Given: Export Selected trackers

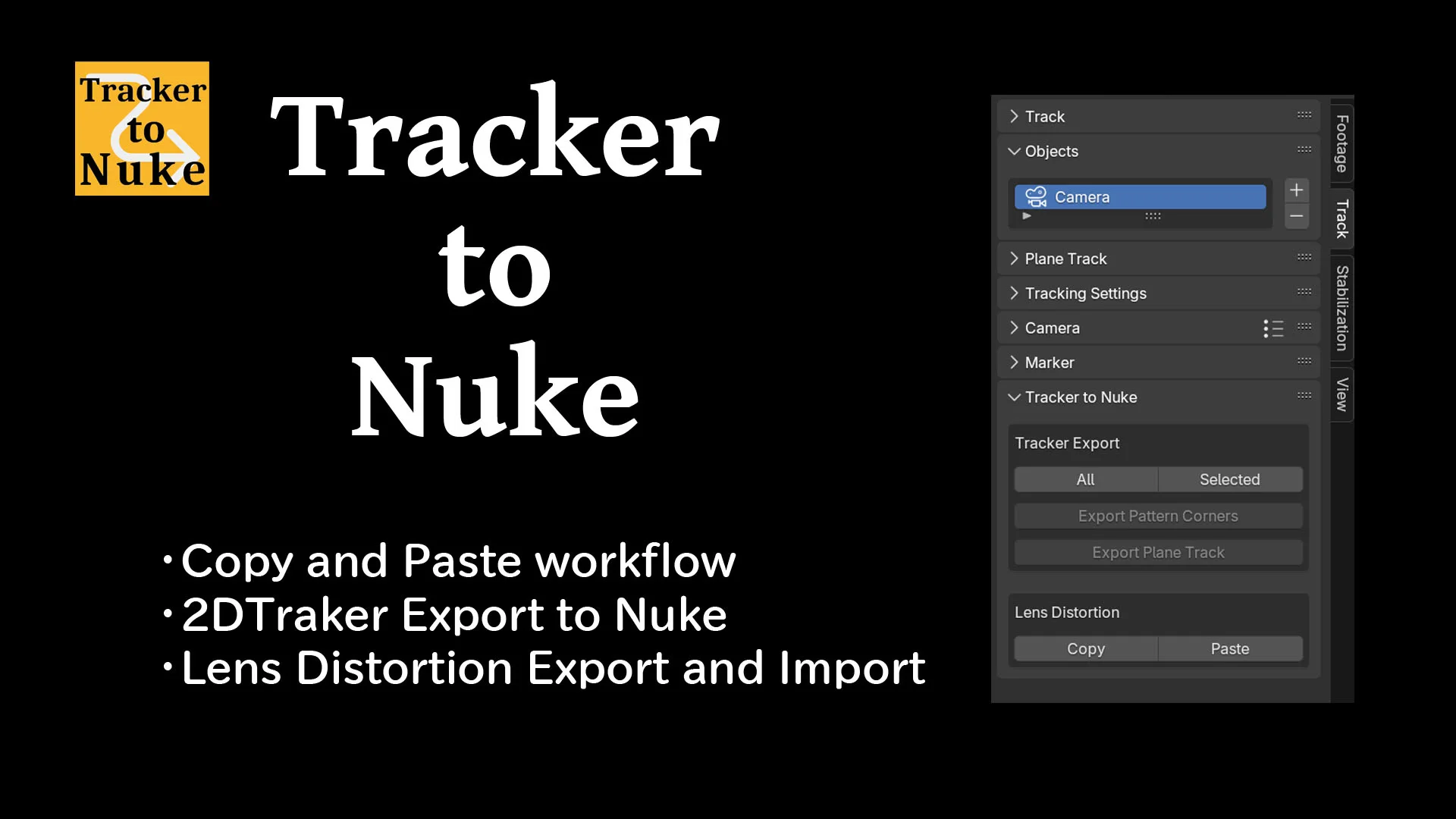Looking at the screenshot, I should pyautogui.click(x=1230, y=480).
